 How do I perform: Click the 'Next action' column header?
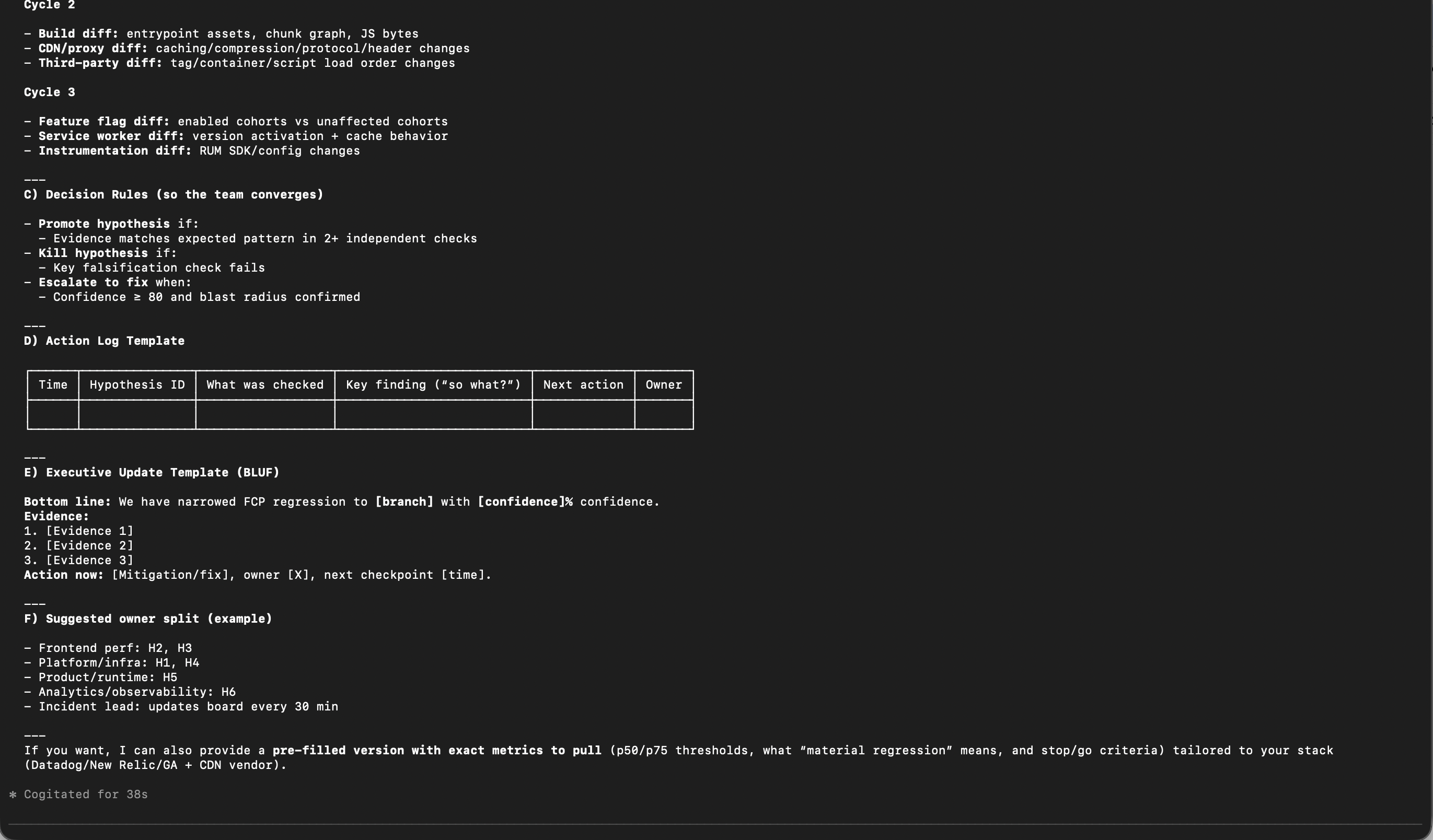pos(583,385)
